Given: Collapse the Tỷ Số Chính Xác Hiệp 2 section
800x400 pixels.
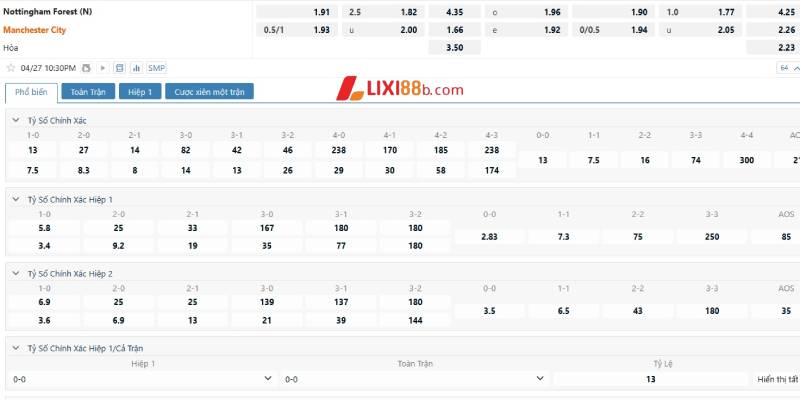Looking at the screenshot, I should [14, 273].
